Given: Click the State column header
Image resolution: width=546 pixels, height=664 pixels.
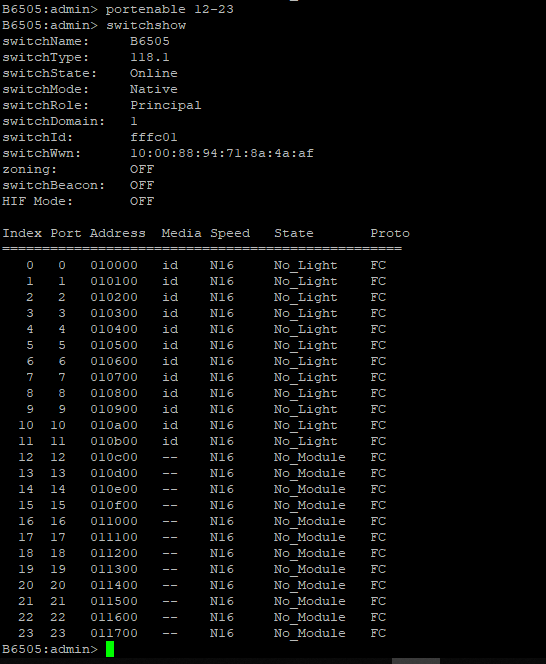Looking at the screenshot, I should 294,233.
